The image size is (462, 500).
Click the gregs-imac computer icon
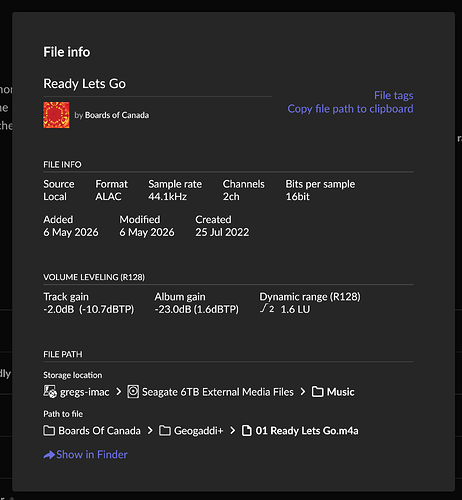tap(50, 392)
